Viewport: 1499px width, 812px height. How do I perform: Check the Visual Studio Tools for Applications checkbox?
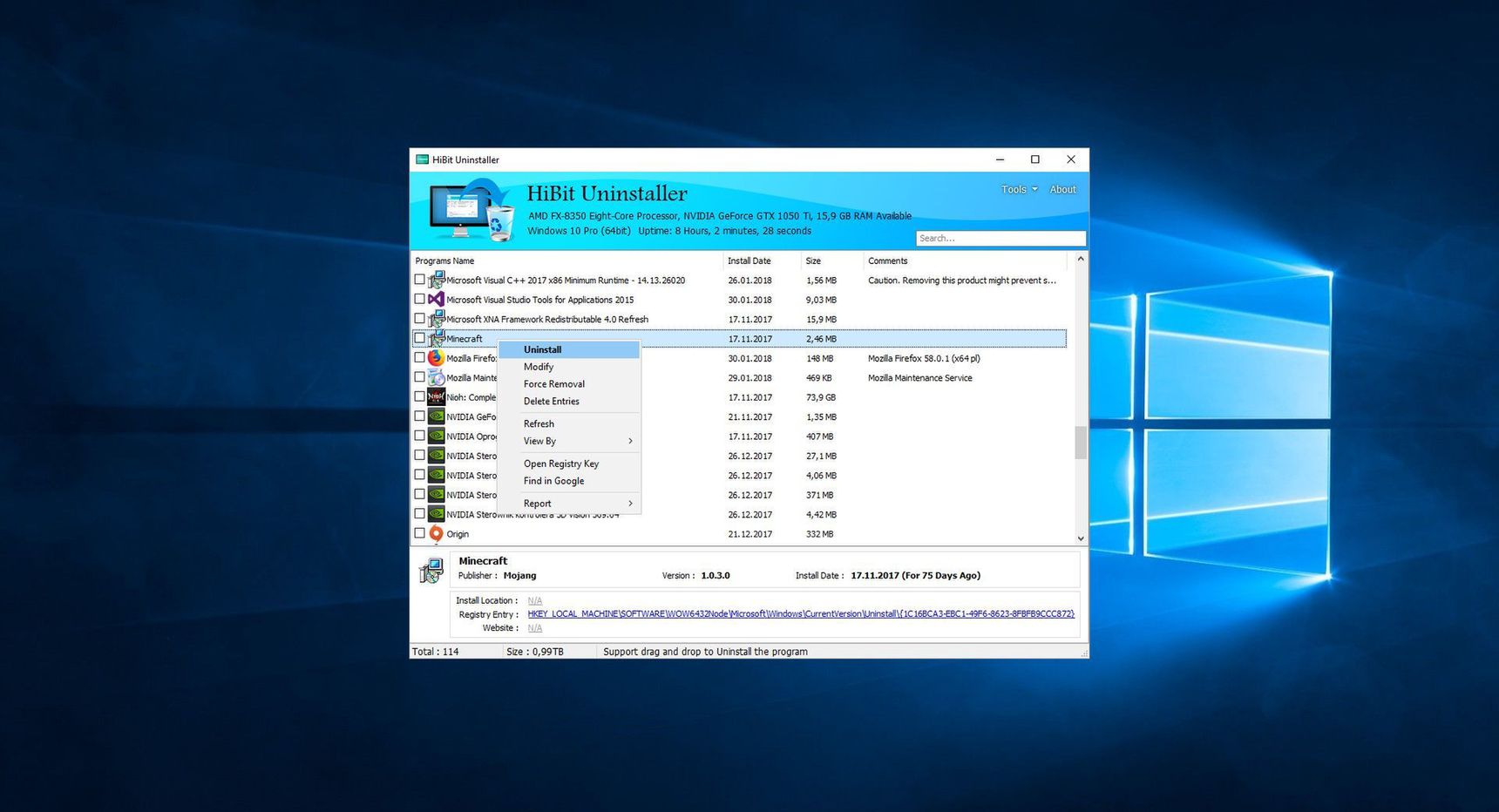tap(419, 299)
